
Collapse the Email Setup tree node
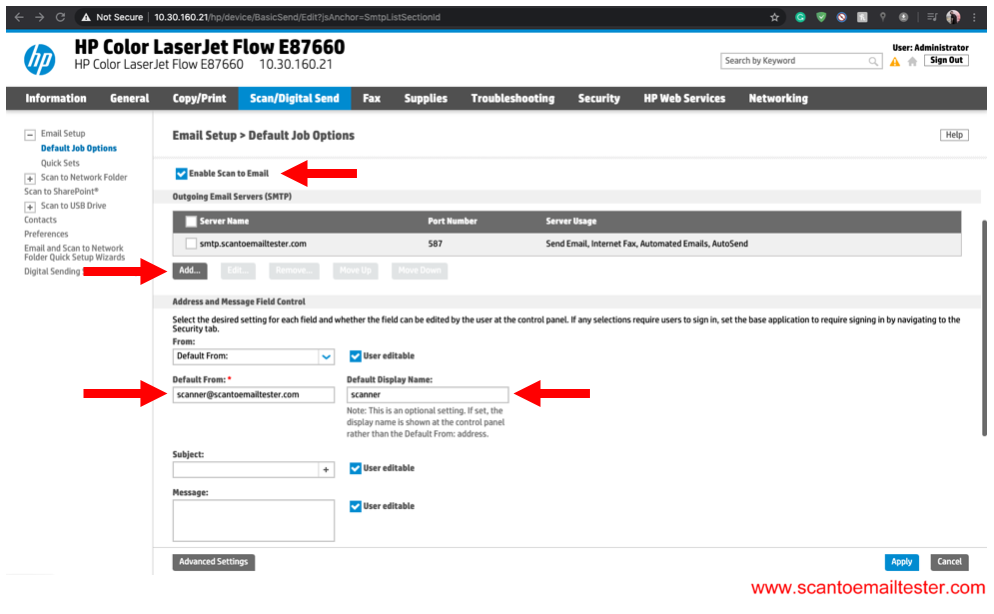pos(30,134)
